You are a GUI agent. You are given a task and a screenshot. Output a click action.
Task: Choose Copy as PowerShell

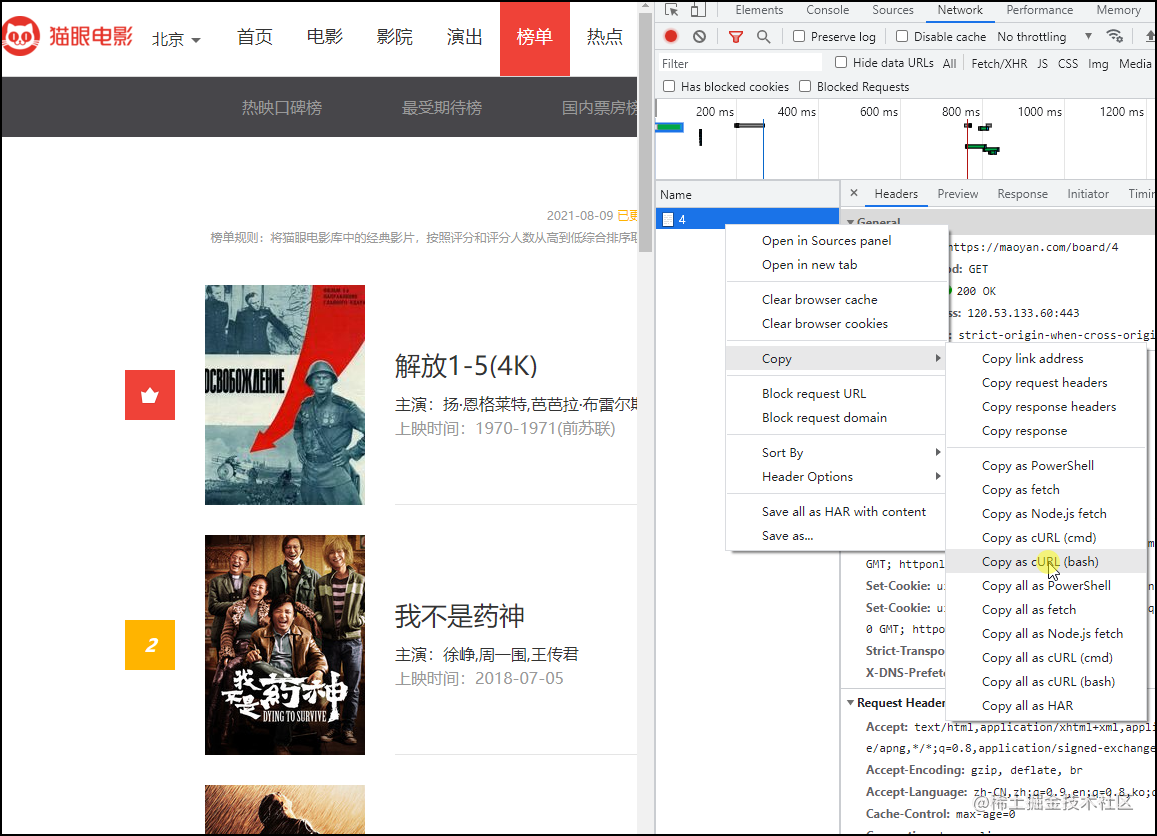click(x=1046, y=466)
